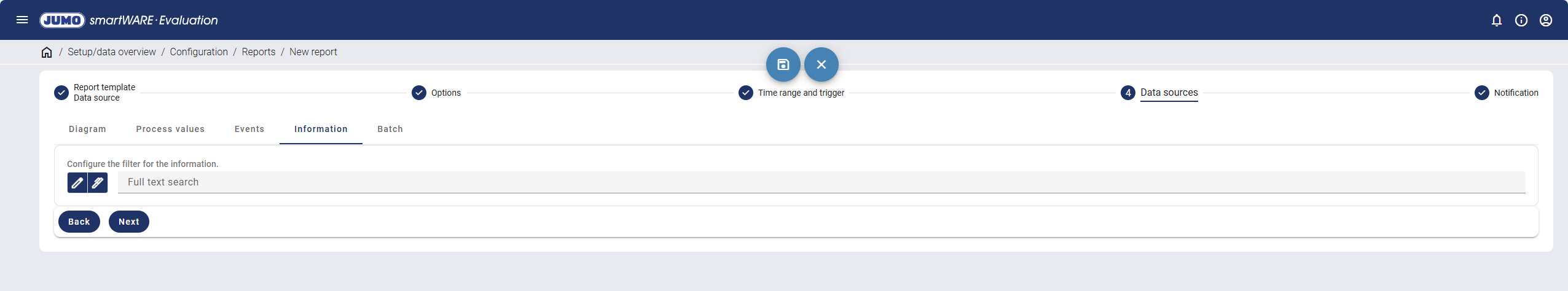This screenshot has width=1568, height=291.
Task: Focus the Full text search field
Action: click(821, 182)
